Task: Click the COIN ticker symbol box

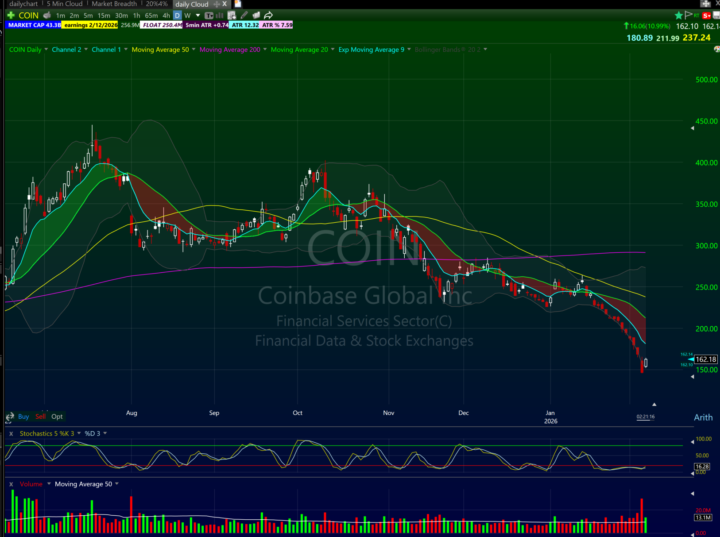Action: point(28,15)
